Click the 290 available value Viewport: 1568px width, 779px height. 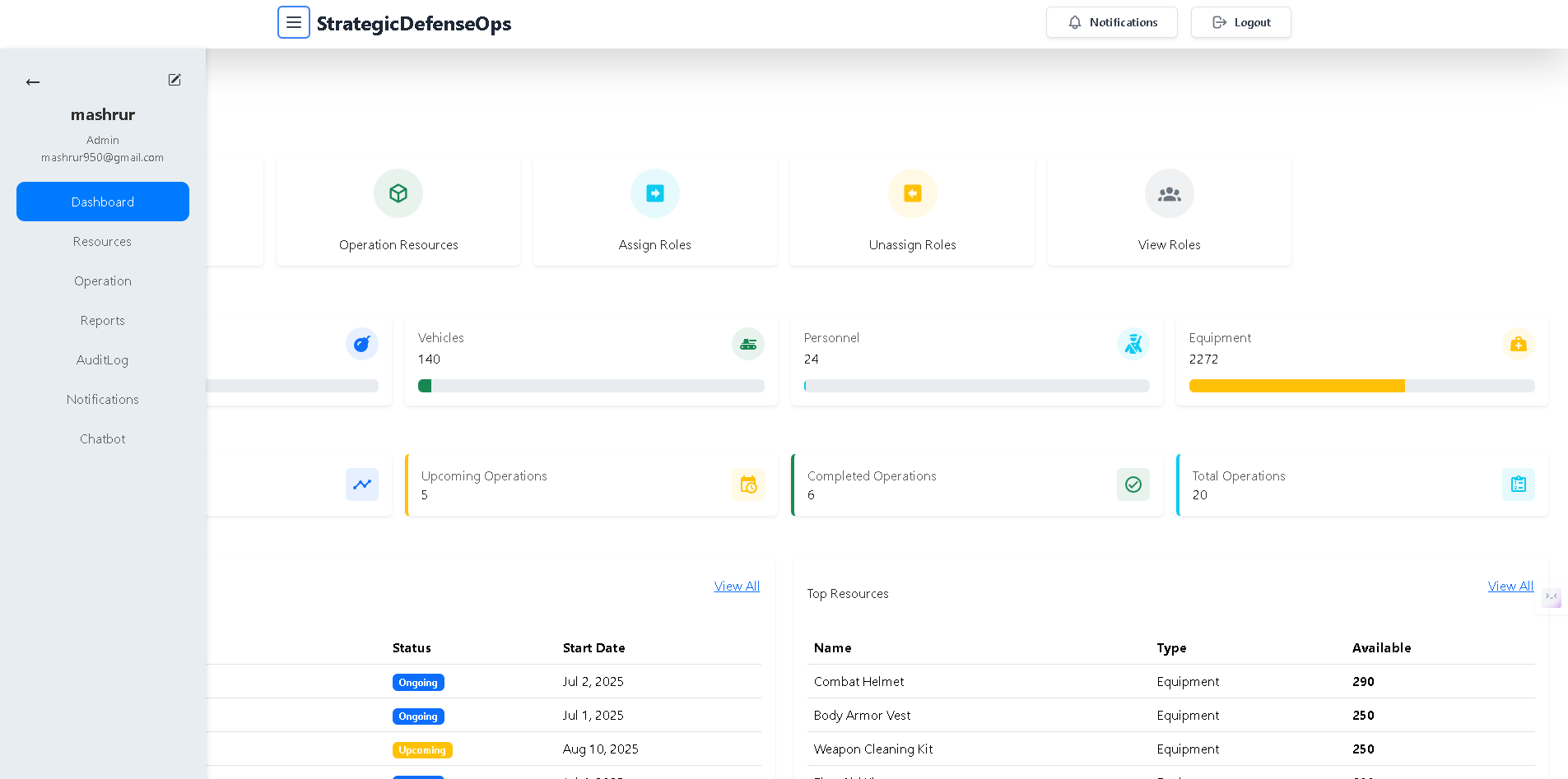pos(1363,681)
